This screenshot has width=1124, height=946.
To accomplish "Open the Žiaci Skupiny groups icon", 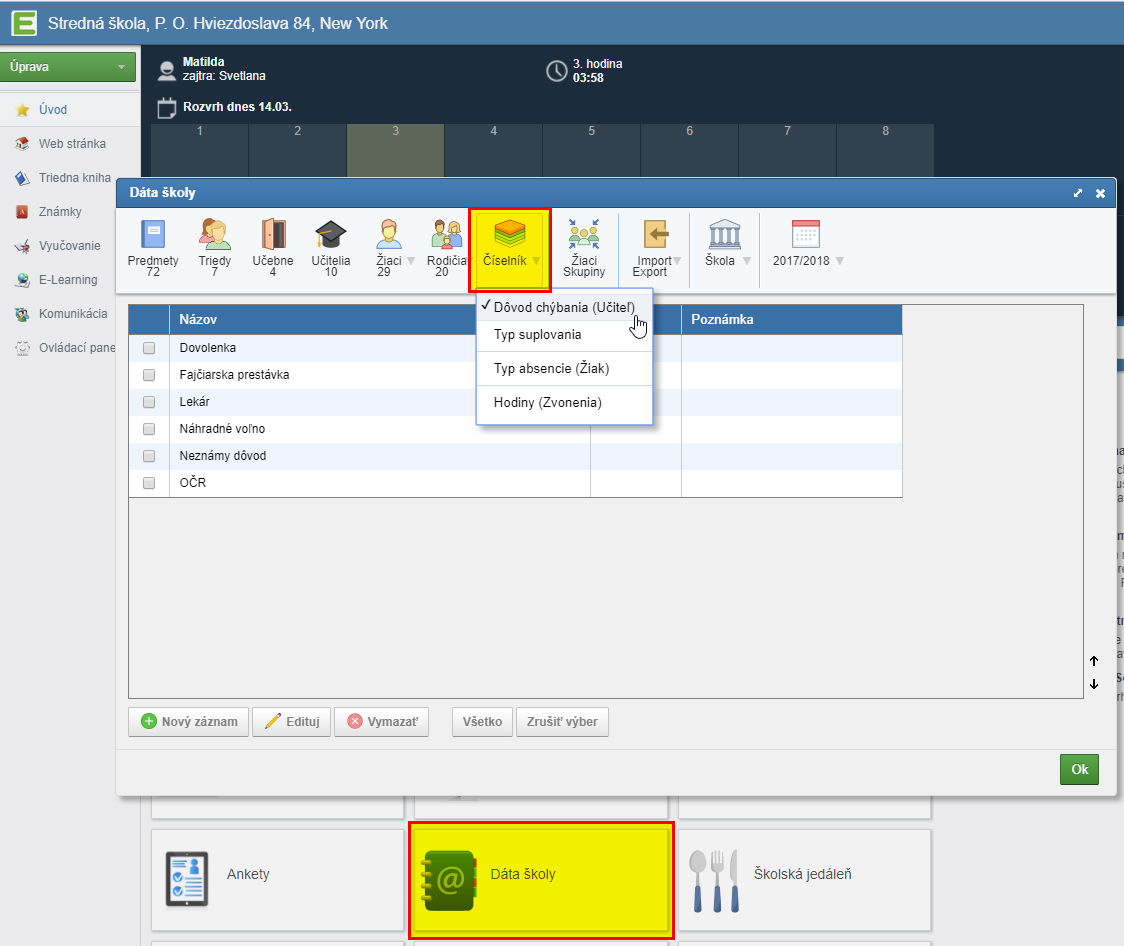I will (x=584, y=234).
